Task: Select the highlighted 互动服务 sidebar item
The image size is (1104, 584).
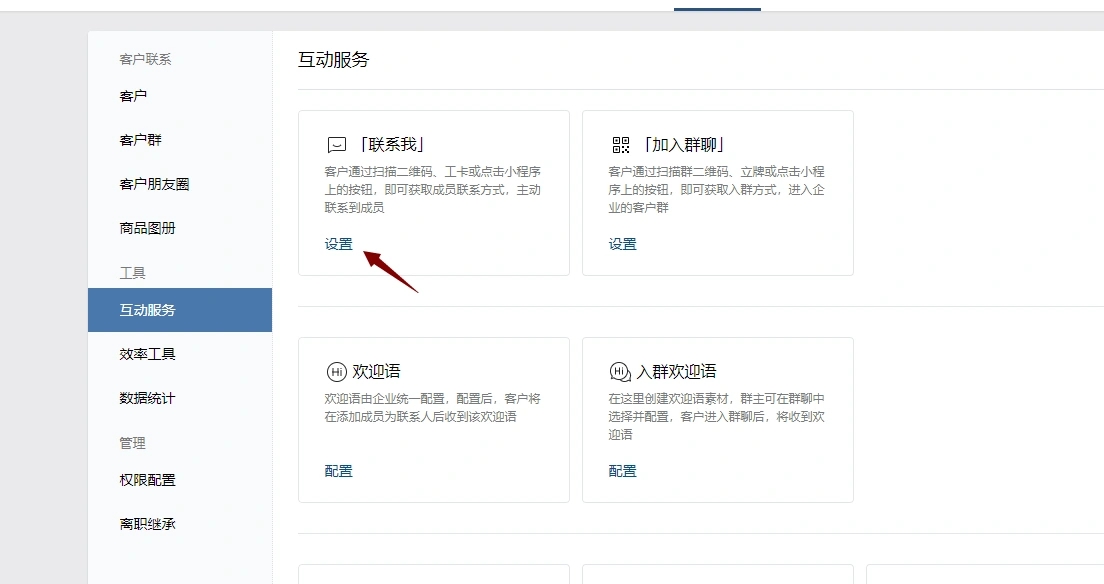Action: [180, 310]
